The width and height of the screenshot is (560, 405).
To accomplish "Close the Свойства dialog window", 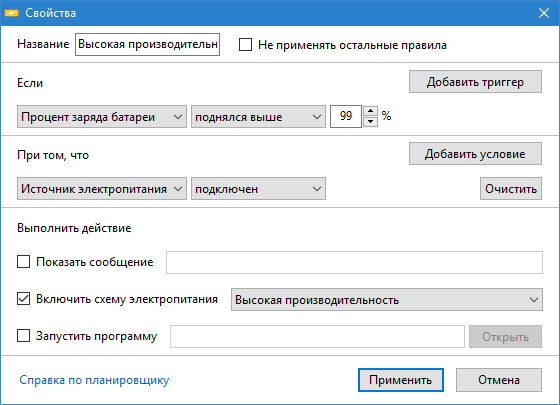I will point(544,13).
